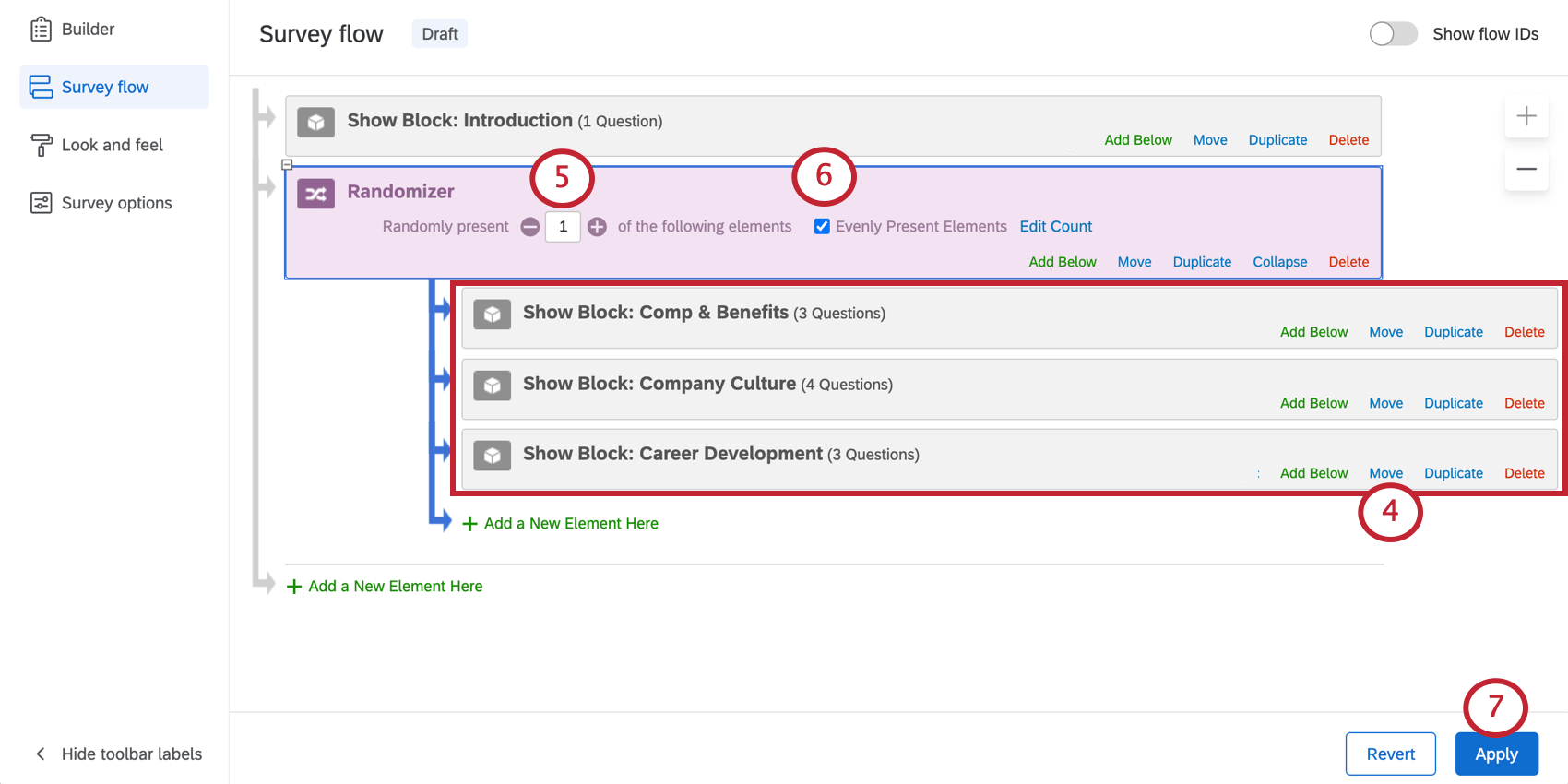
Task: Click the Comp & Benefits block icon
Action: coord(492,315)
